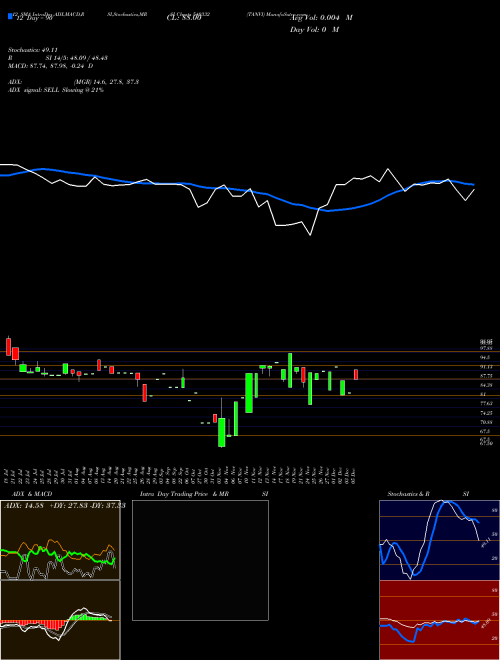The height and width of the screenshot is (660, 500).
Task: Click the 'Avg Vol: 0.004 M' label
Action: click(321, 18)
